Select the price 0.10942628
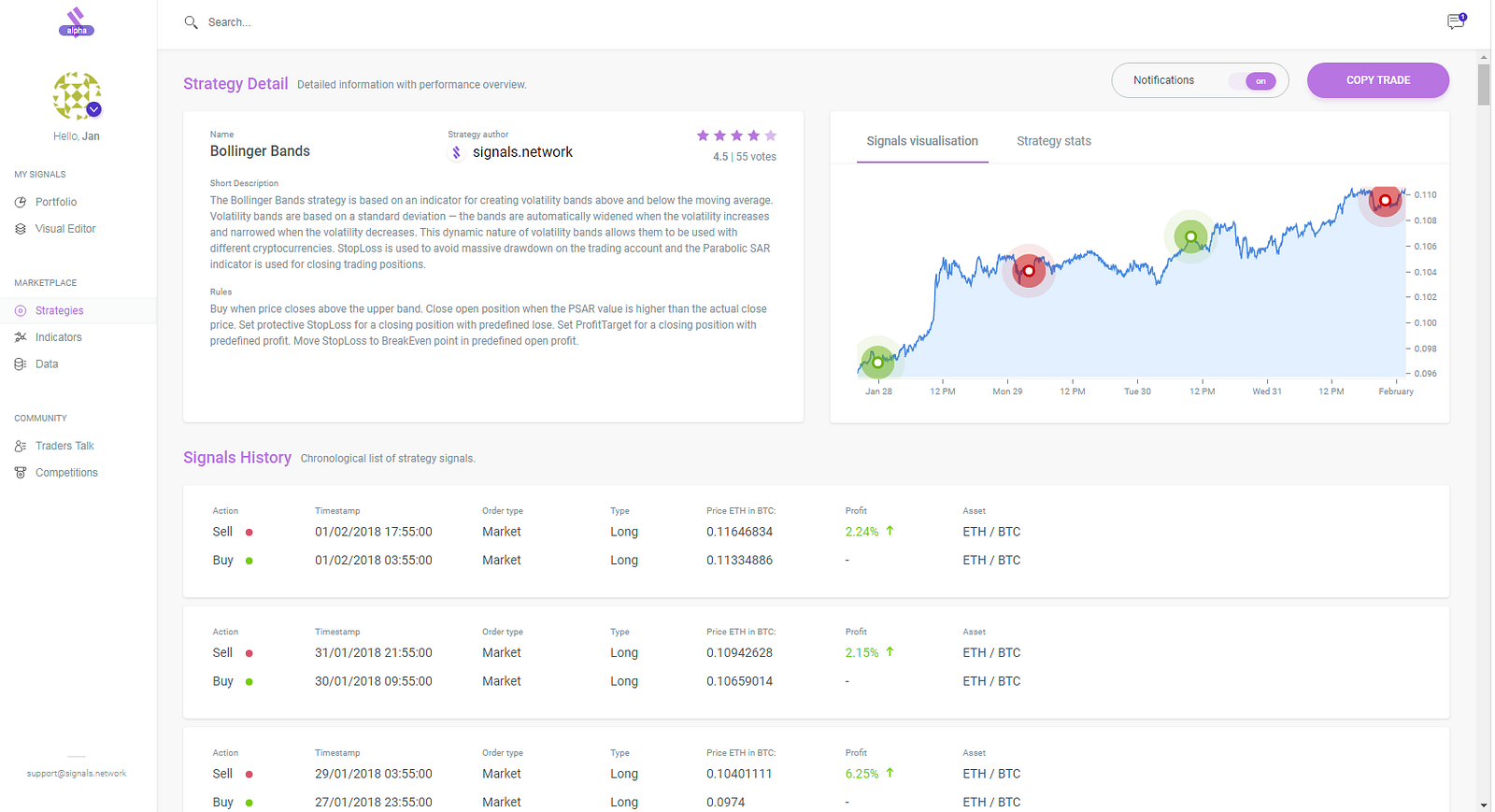The height and width of the screenshot is (812, 1495). click(x=739, y=653)
